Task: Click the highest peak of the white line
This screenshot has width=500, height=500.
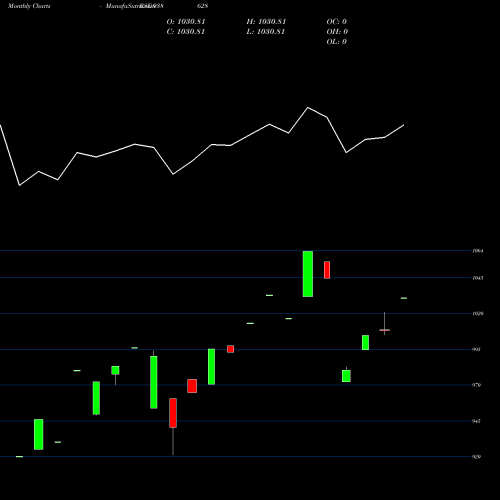Action: [x=308, y=107]
